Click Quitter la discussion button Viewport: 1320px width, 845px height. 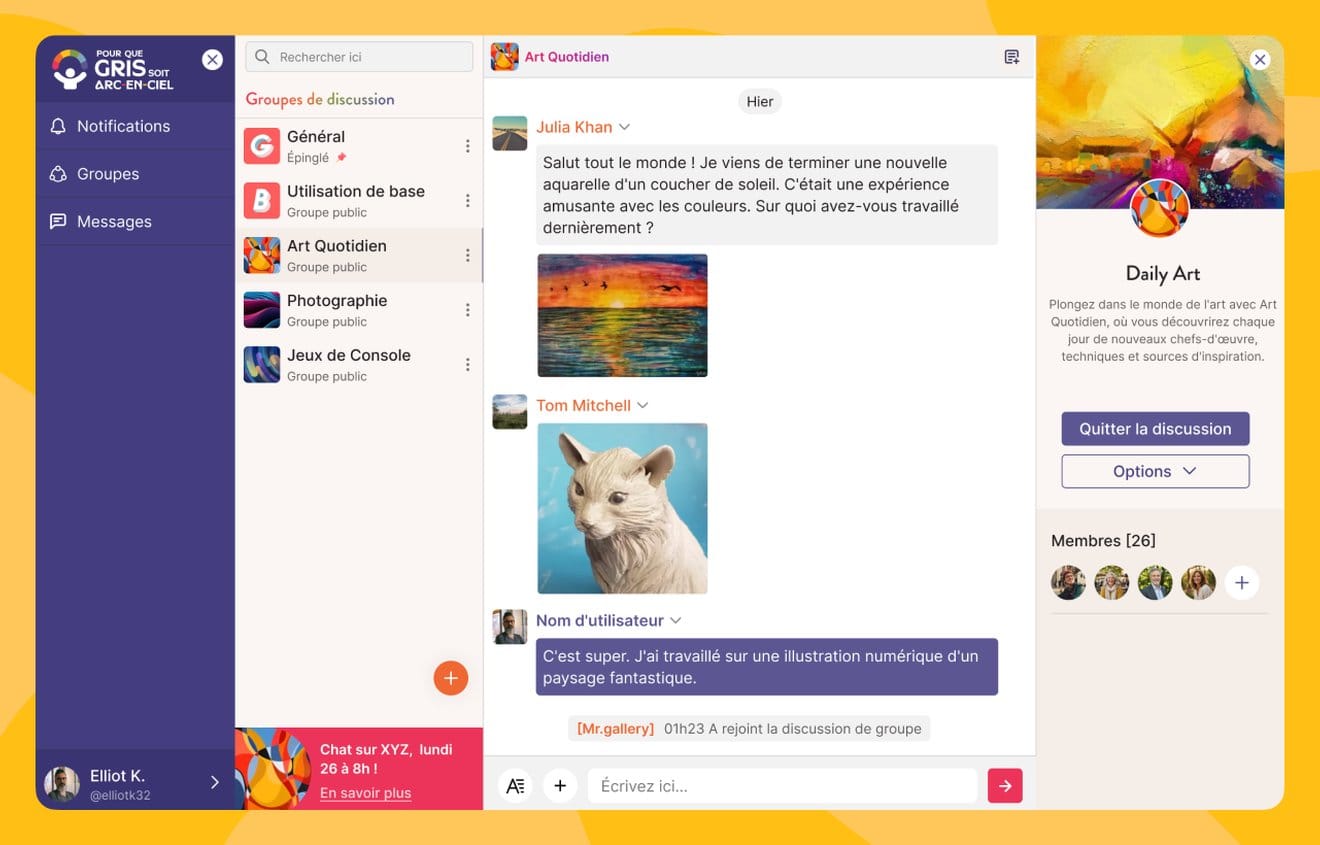click(x=1155, y=429)
